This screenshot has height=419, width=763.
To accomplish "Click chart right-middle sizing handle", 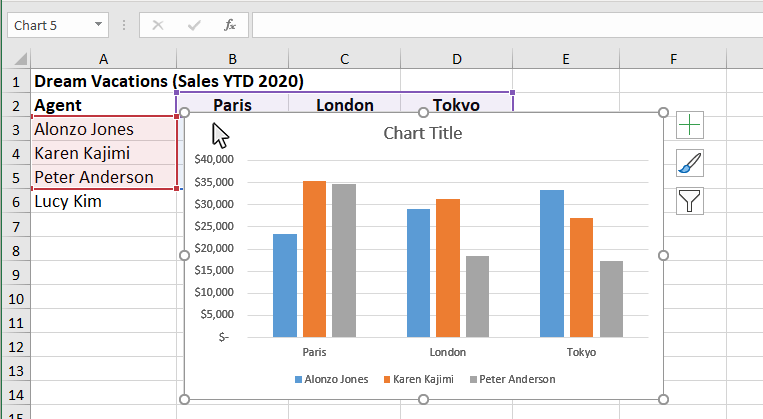I will click(x=663, y=255).
